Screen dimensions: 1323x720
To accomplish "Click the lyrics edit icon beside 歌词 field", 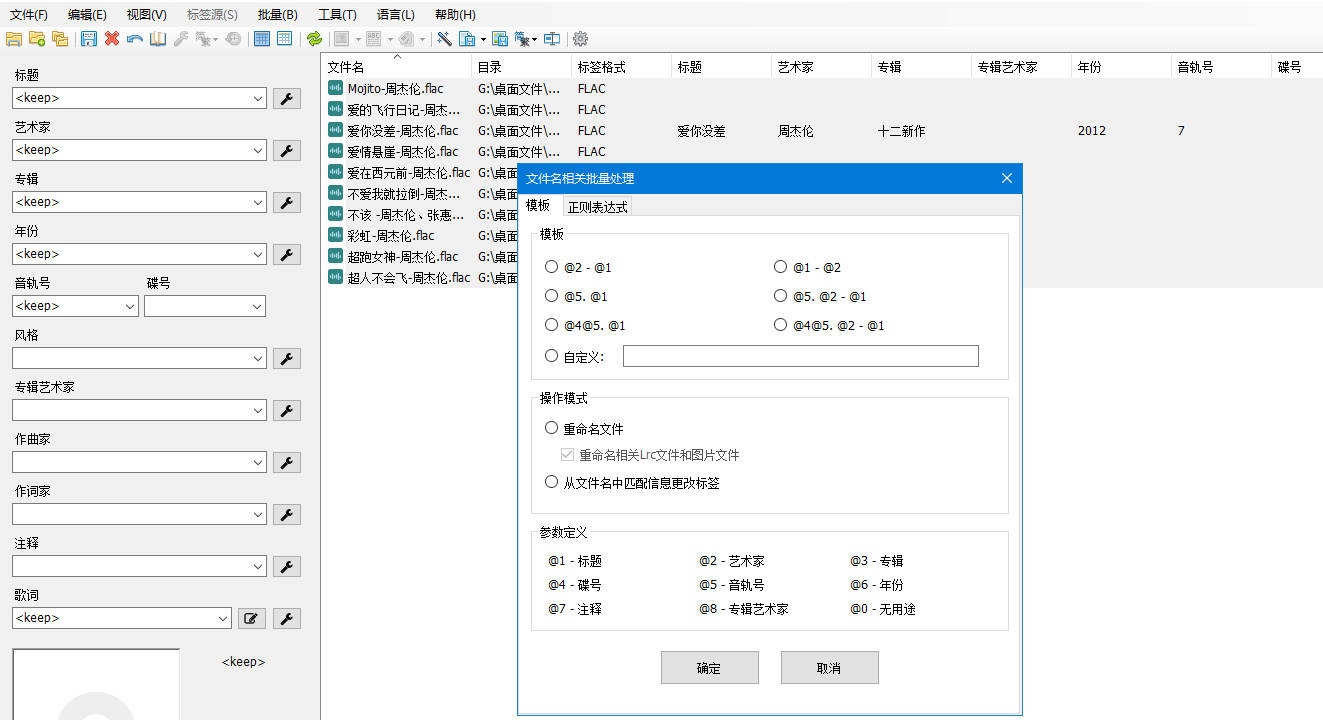I will 252,618.
